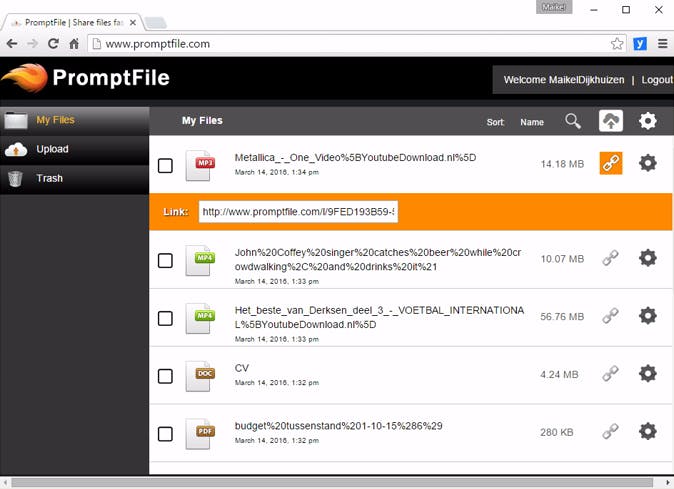
Task: Click the browser home icon
Action: [x=74, y=44]
